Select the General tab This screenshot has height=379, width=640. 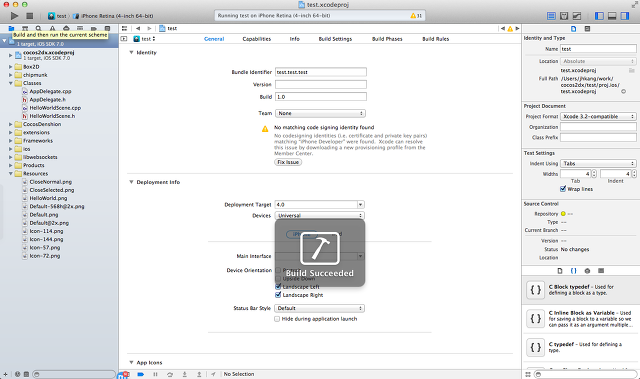point(214,39)
